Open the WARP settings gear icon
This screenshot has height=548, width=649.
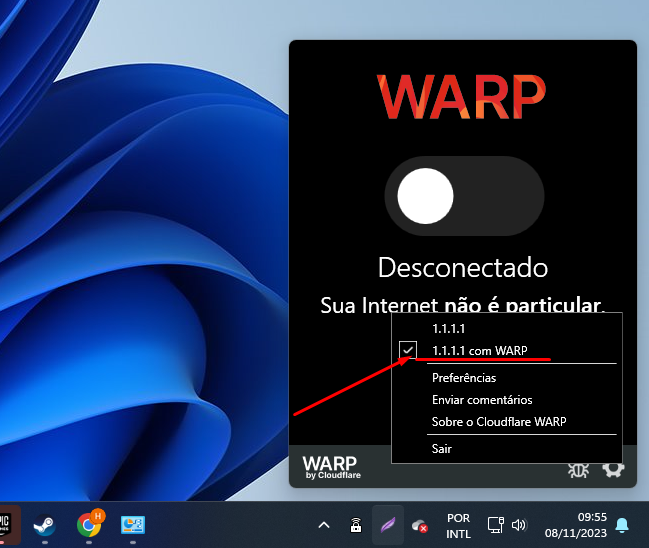[x=613, y=467]
